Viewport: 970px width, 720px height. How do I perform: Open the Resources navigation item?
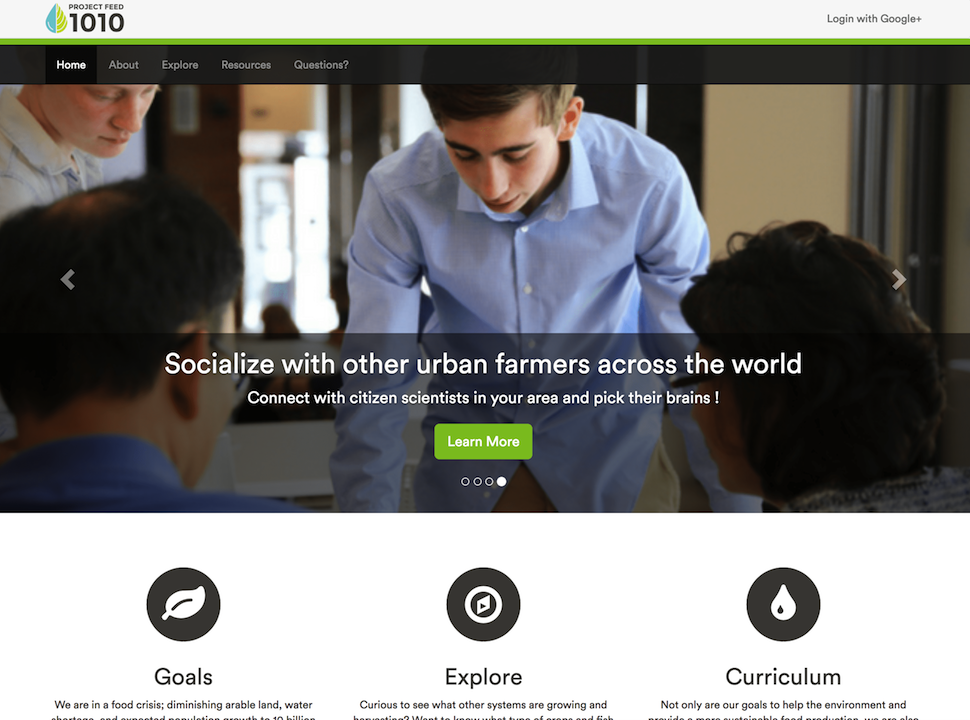(246, 65)
